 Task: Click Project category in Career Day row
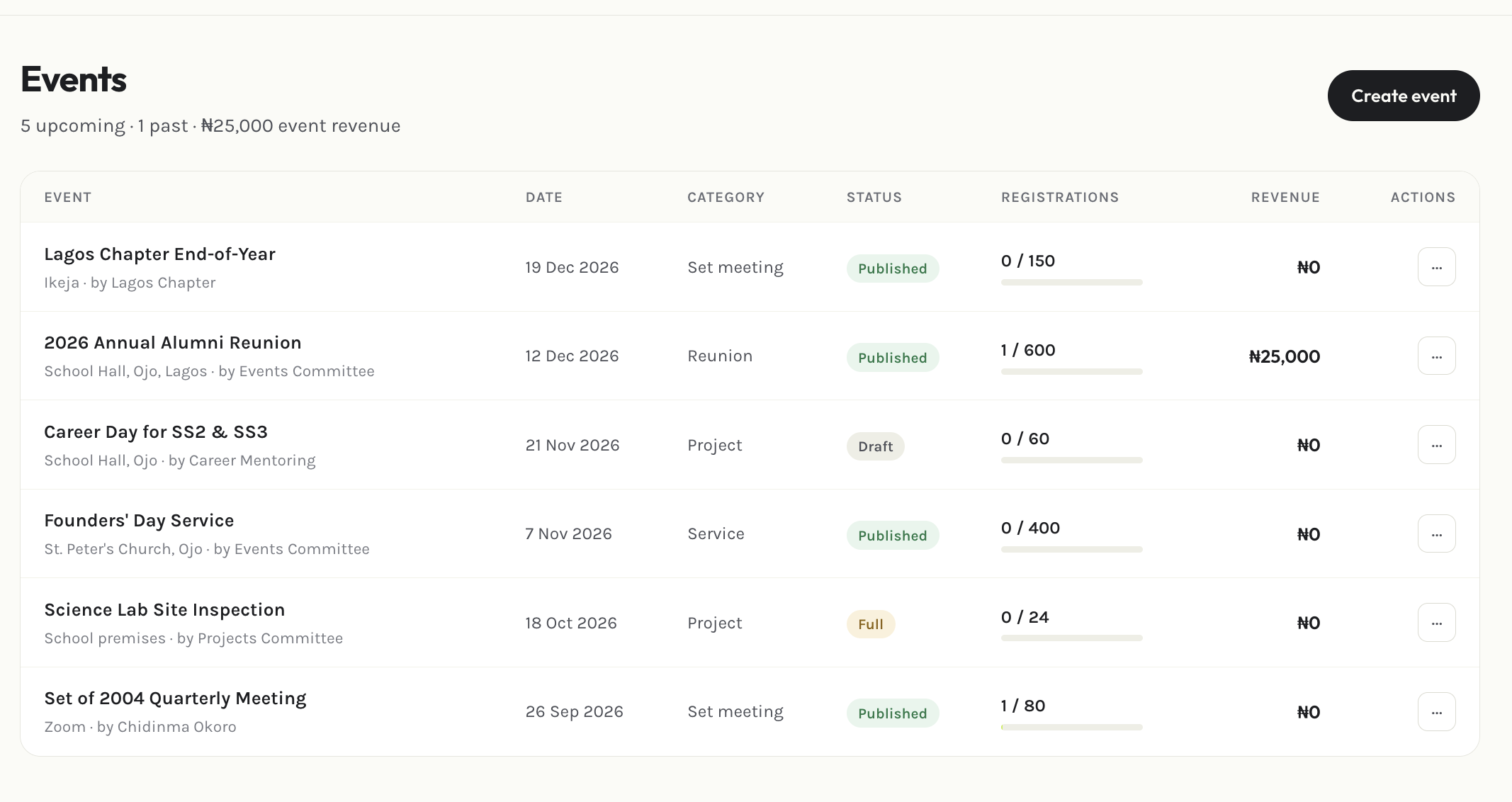(714, 446)
